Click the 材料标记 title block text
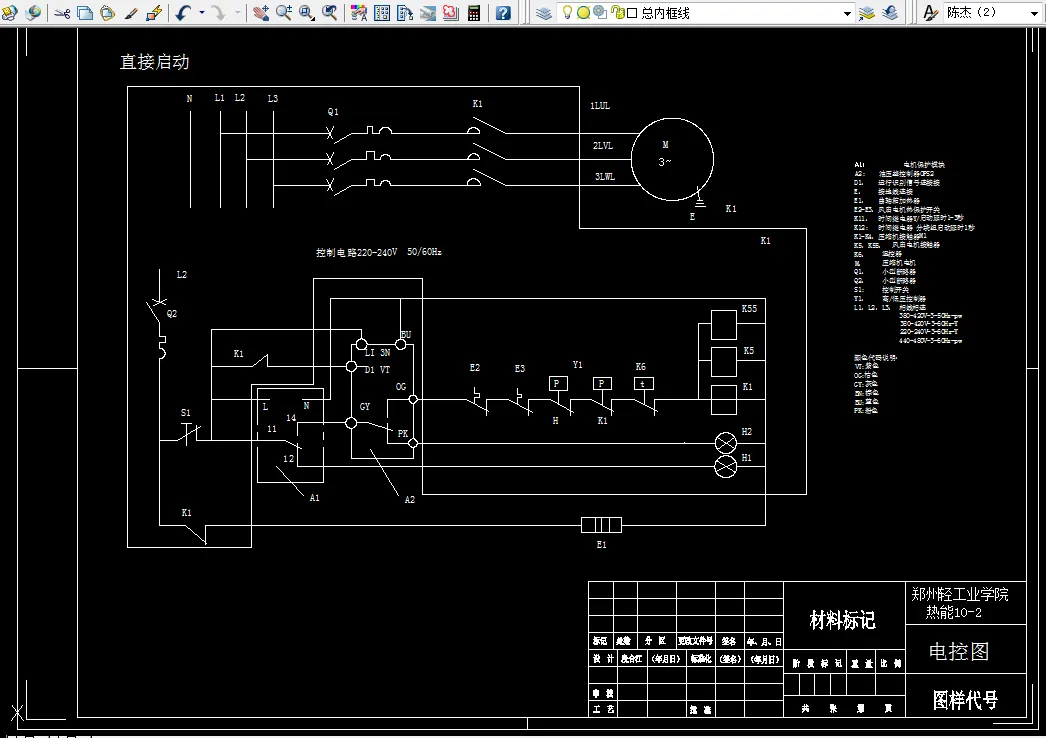This screenshot has height=738, width=1046. pyautogui.click(x=842, y=620)
